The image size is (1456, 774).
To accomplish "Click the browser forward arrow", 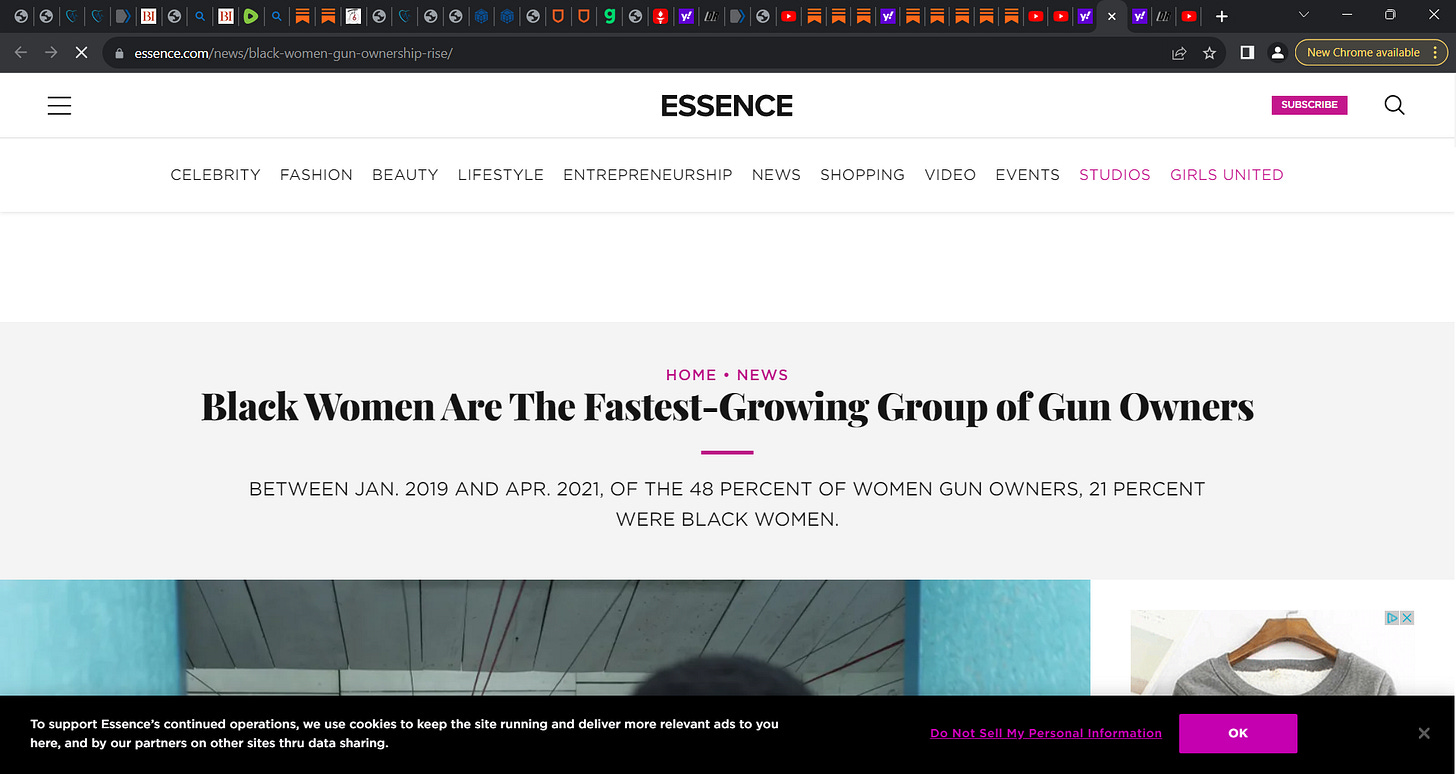I will tap(51, 52).
